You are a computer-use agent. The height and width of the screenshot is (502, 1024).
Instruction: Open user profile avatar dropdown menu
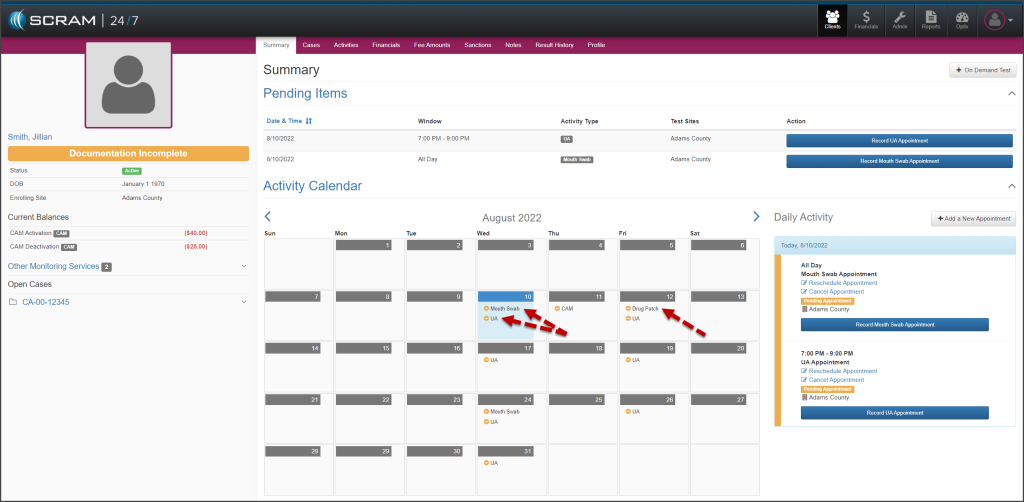(998, 19)
